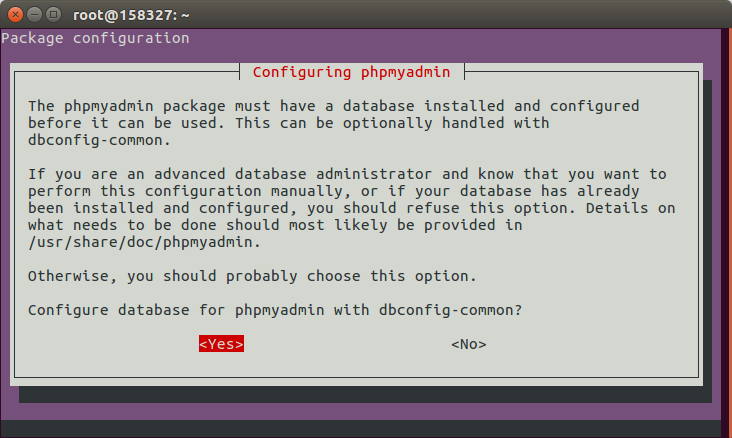Minimize the terminal window
Screen dimensions: 732x438
[35, 15]
